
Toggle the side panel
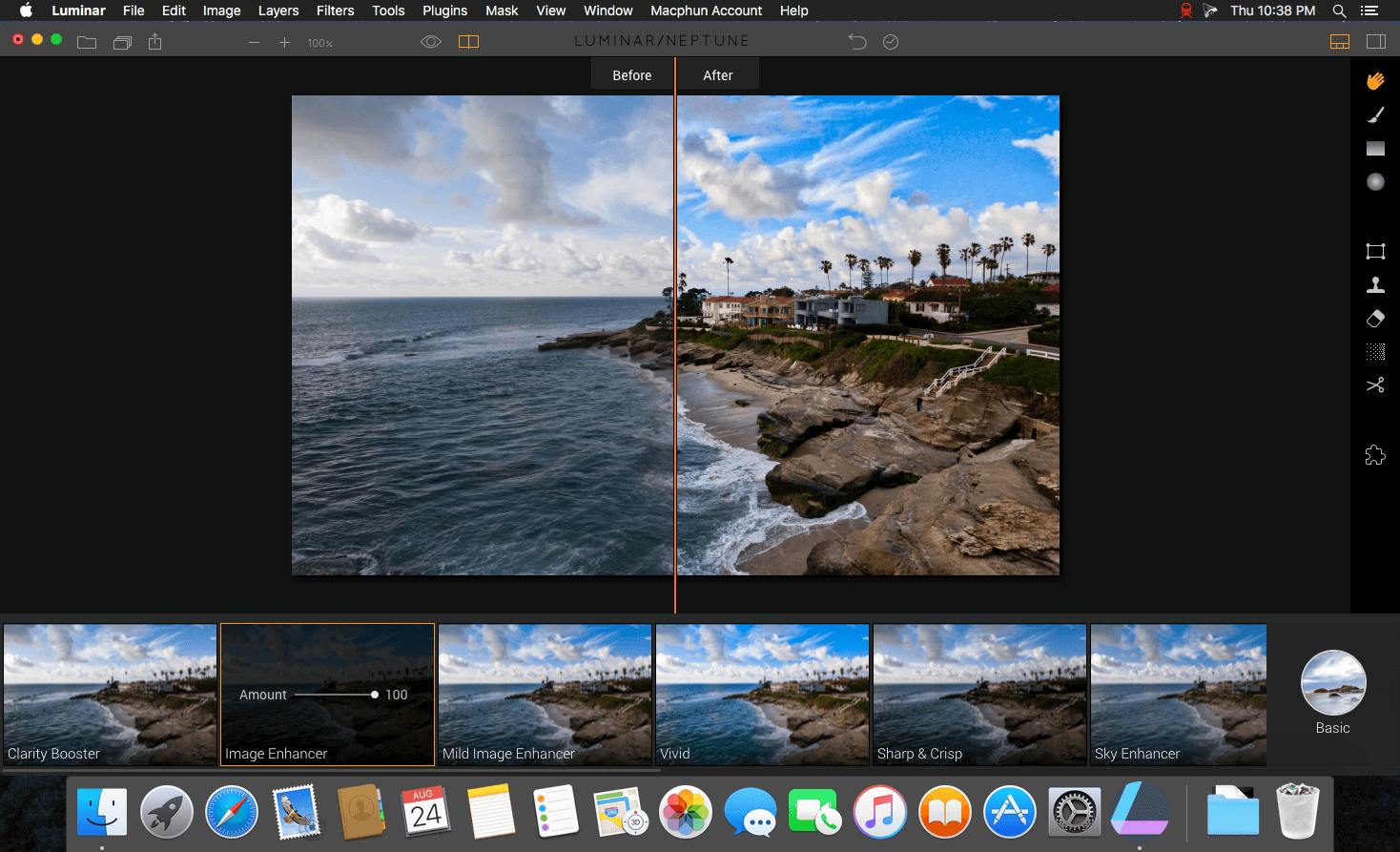click(1376, 42)
